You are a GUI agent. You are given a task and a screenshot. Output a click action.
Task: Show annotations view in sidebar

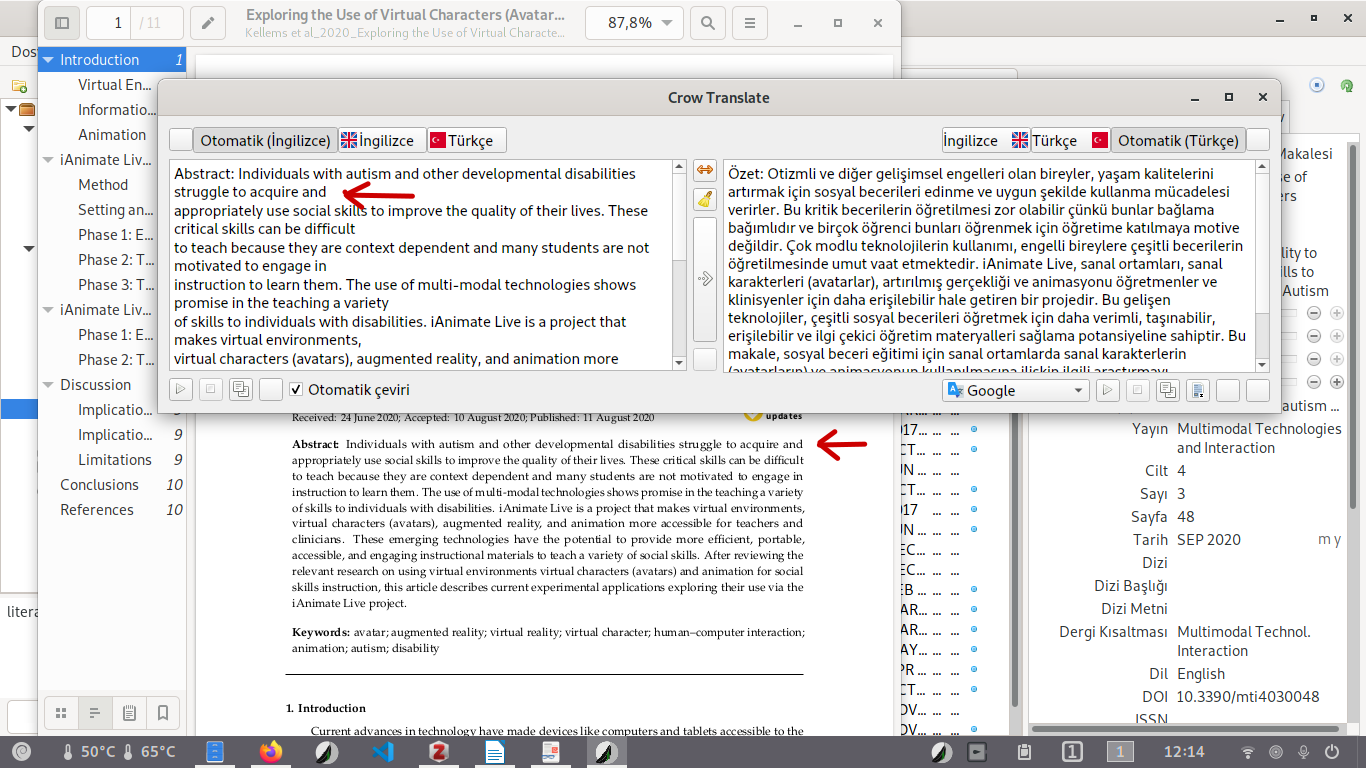129,713
